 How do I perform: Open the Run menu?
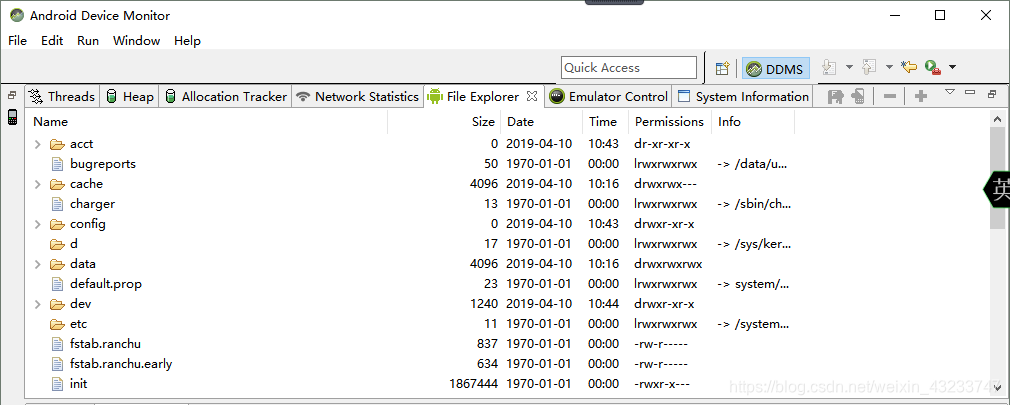point(88,41)
